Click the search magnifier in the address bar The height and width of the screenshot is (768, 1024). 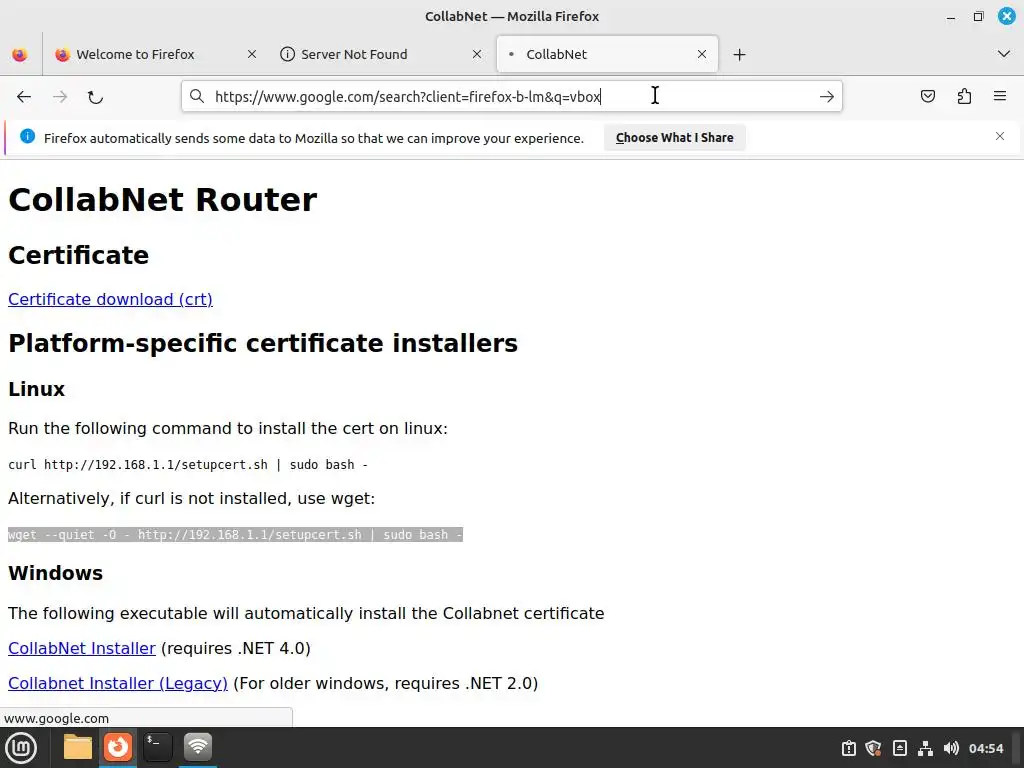point(197,97)
